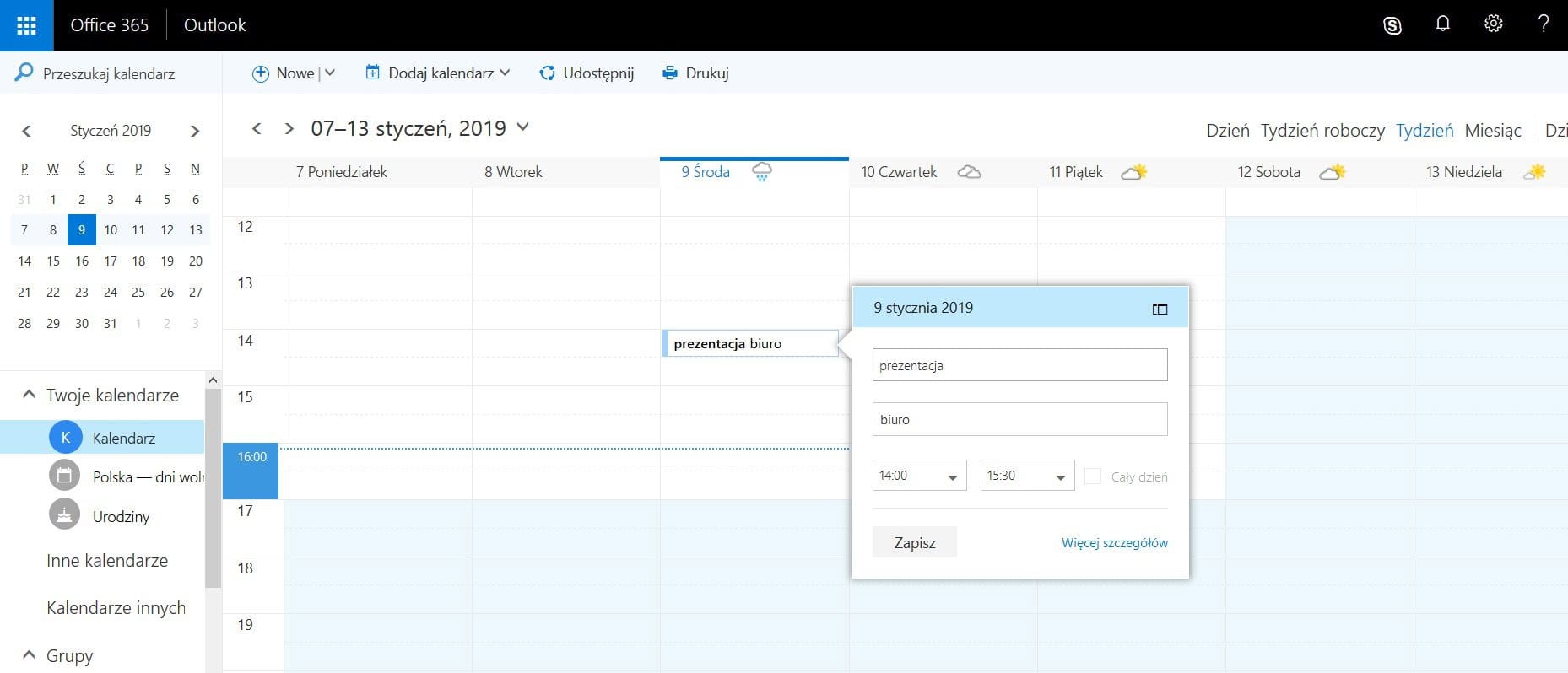The image size is (1568, 673).
Task: Click Saturday weather icon
Action: coord(1332,172)
